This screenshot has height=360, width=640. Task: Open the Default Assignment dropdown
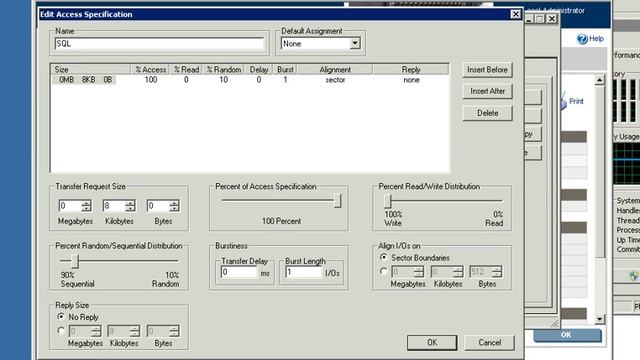(355, 43)
